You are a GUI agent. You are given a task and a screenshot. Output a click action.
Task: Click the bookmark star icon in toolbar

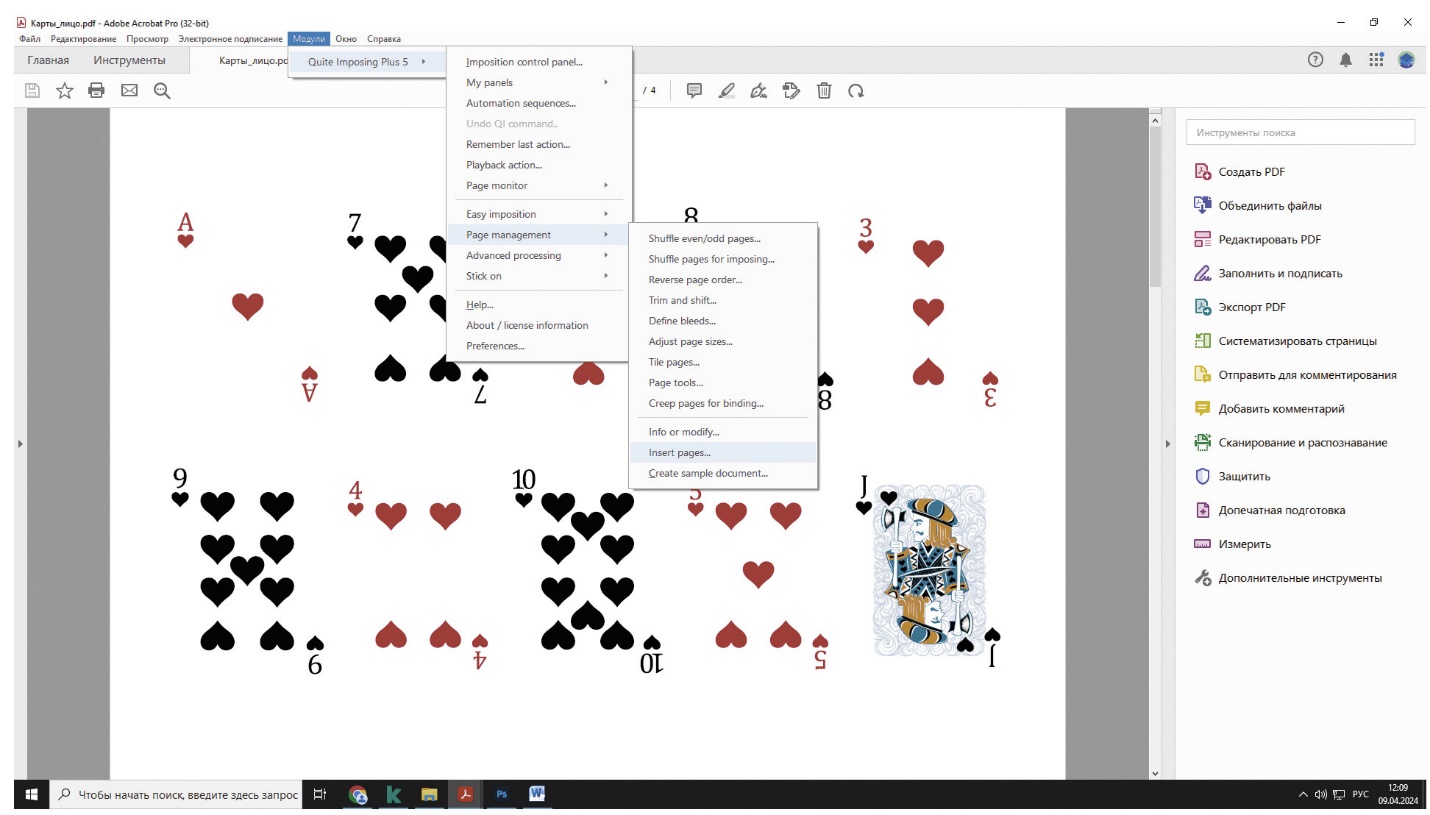pyautogui.click(x=65, y=91)
